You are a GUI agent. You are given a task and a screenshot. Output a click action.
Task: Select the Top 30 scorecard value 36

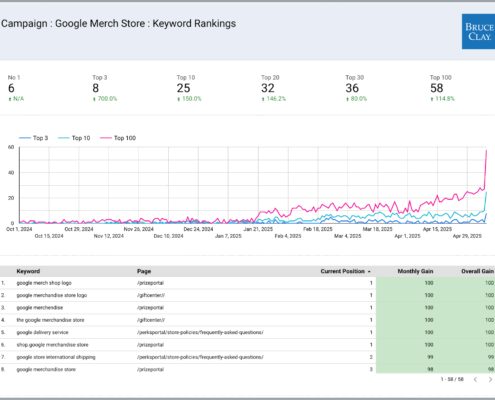coord(352,88)
